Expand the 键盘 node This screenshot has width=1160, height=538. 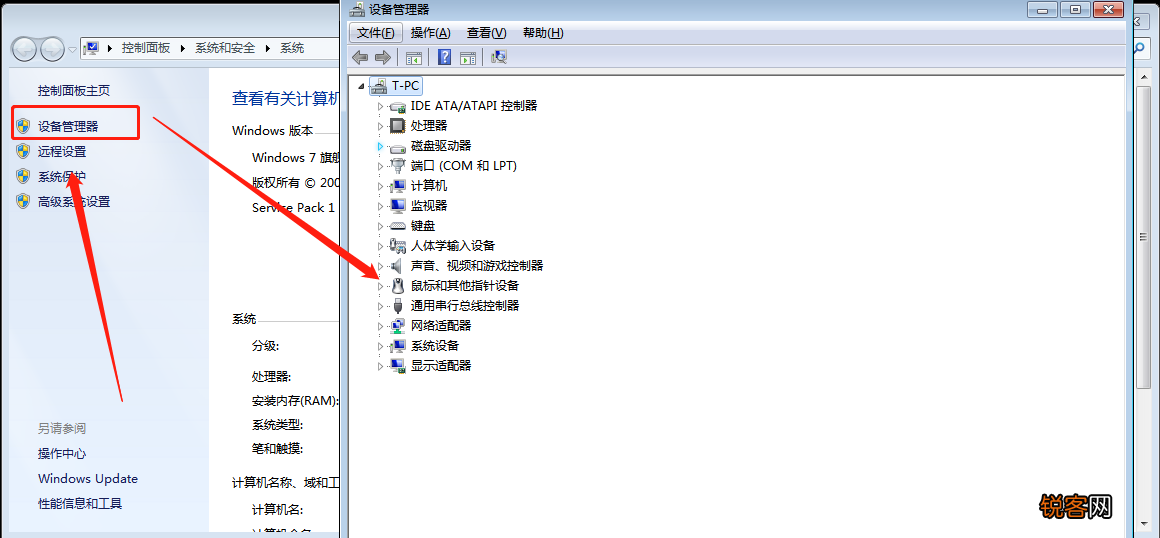click(x=380, y=226)
